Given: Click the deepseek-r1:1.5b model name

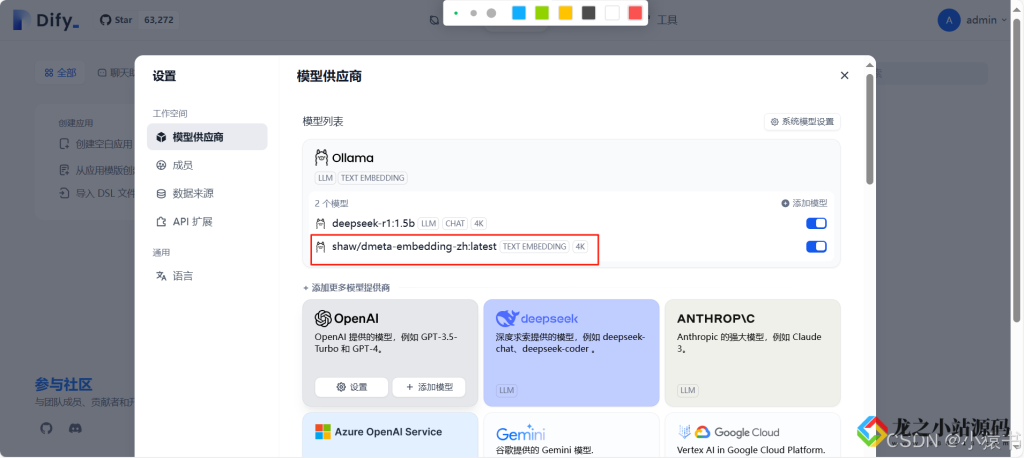Looking at the screenshot, I should click(x=374, y=223).
